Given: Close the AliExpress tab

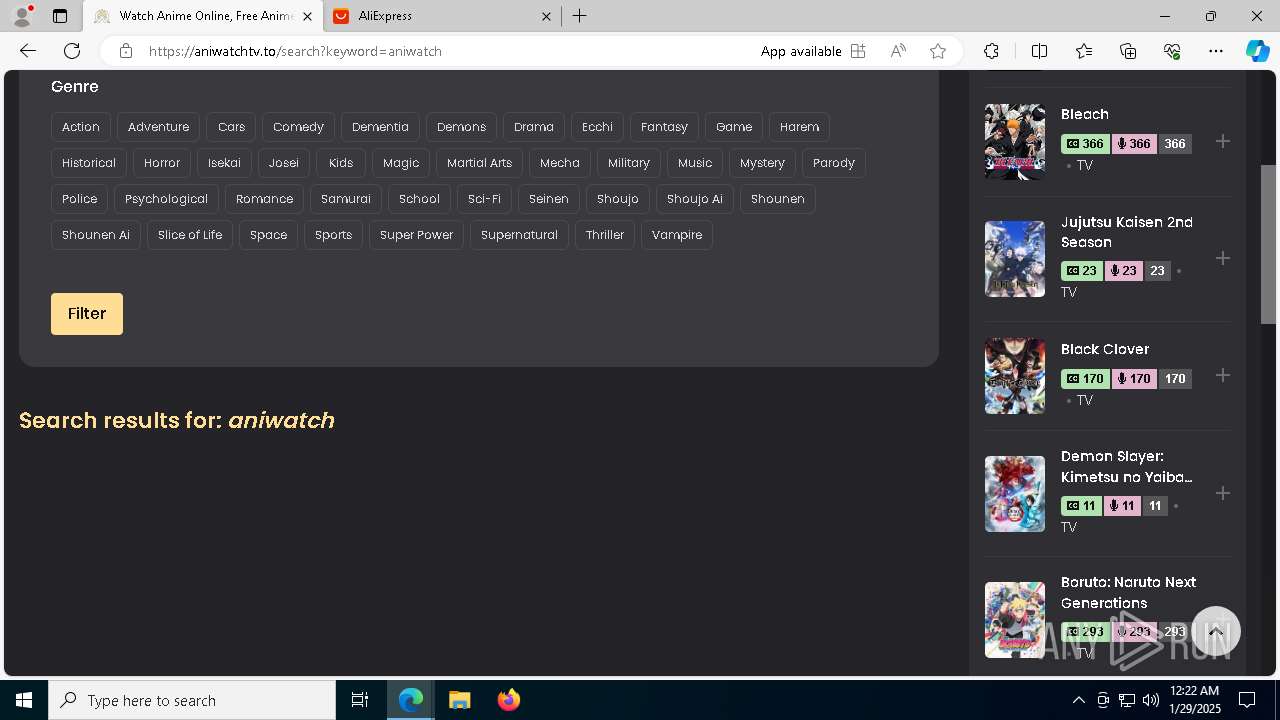Looking at the screenshot, I should 546,16.
